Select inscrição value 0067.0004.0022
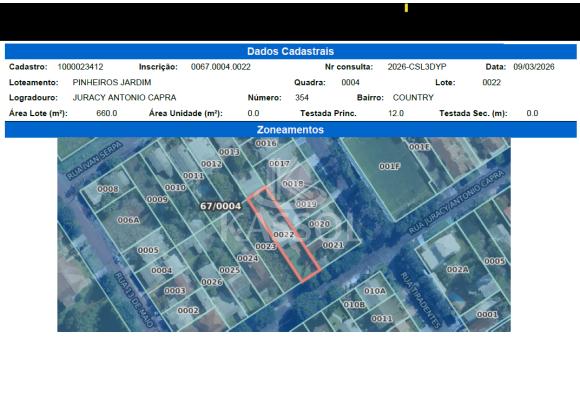The width and height of the screenshot is (580, 400). [221, 67]
